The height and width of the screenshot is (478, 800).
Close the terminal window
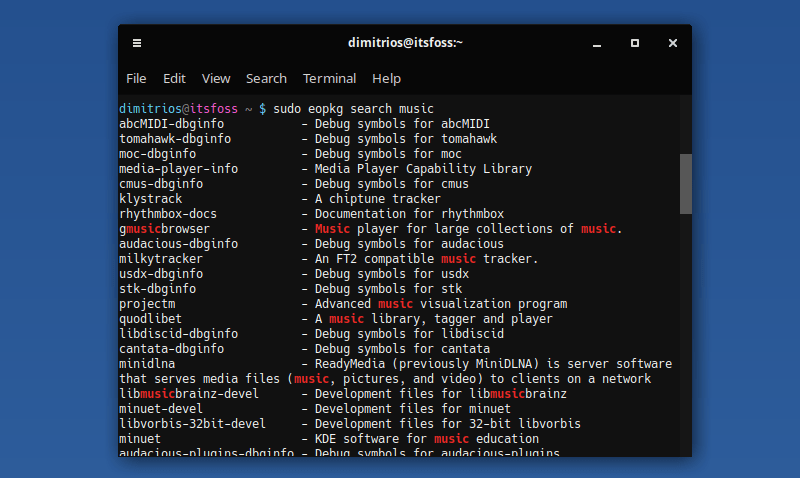click(673, 43)
